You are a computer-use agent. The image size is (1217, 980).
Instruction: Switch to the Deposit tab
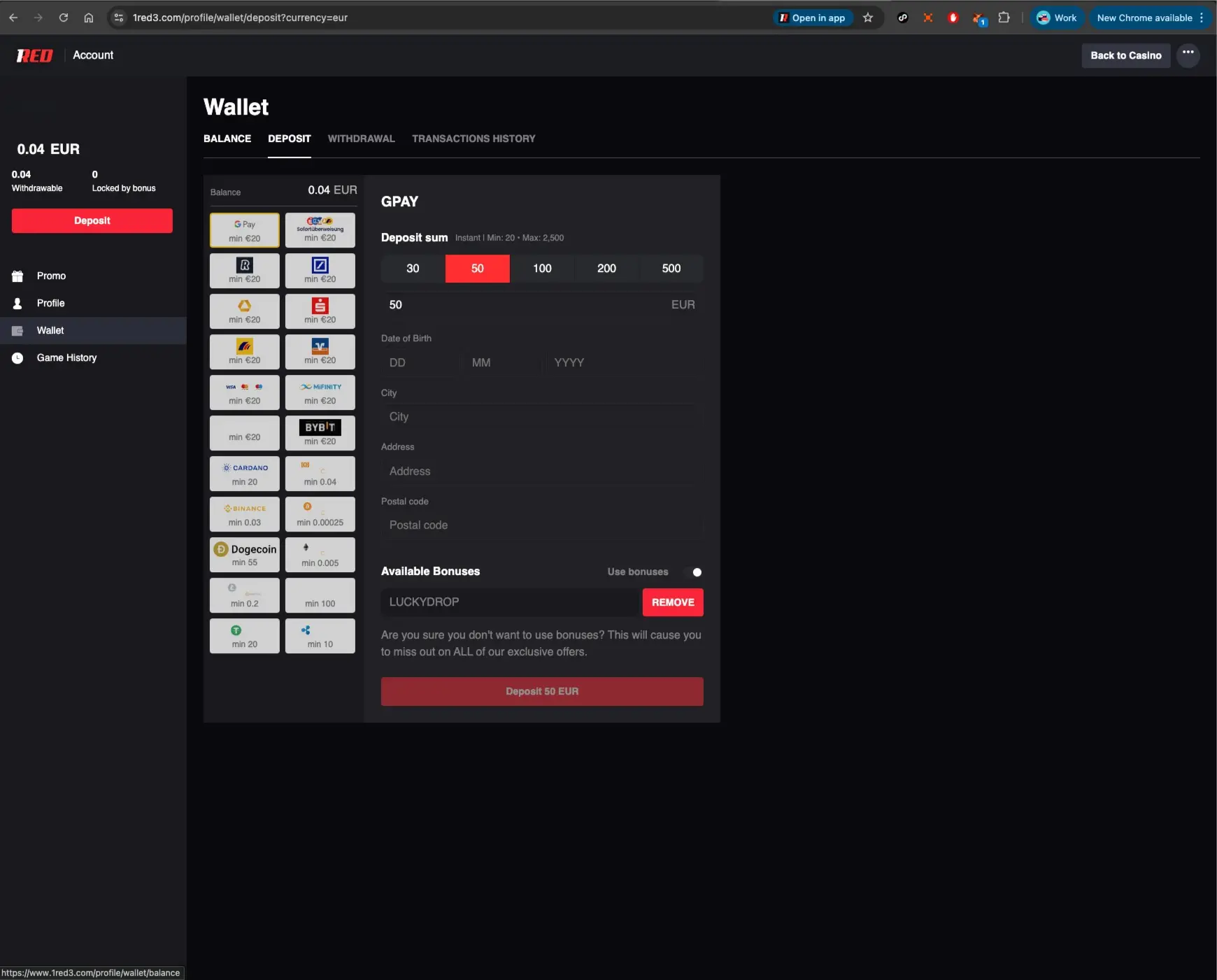tap(290, 139)
